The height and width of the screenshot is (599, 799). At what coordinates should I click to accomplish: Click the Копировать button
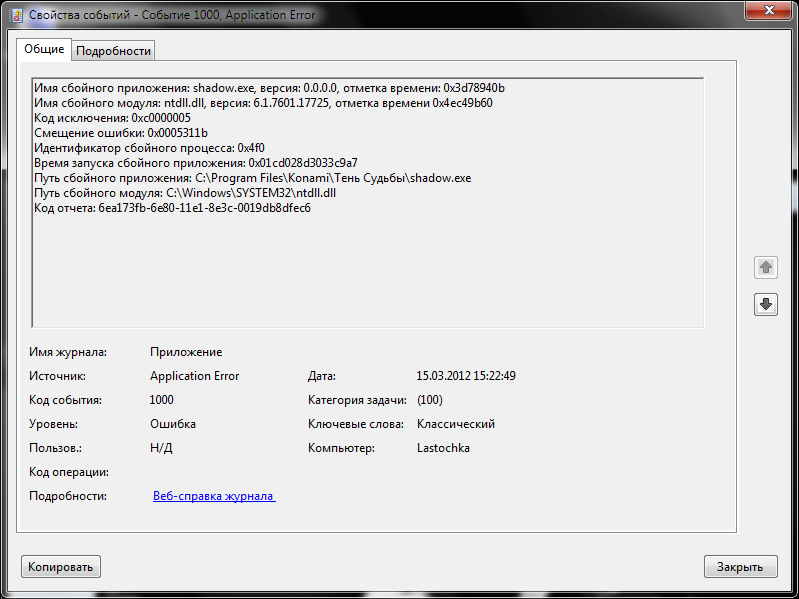point(61,566)
